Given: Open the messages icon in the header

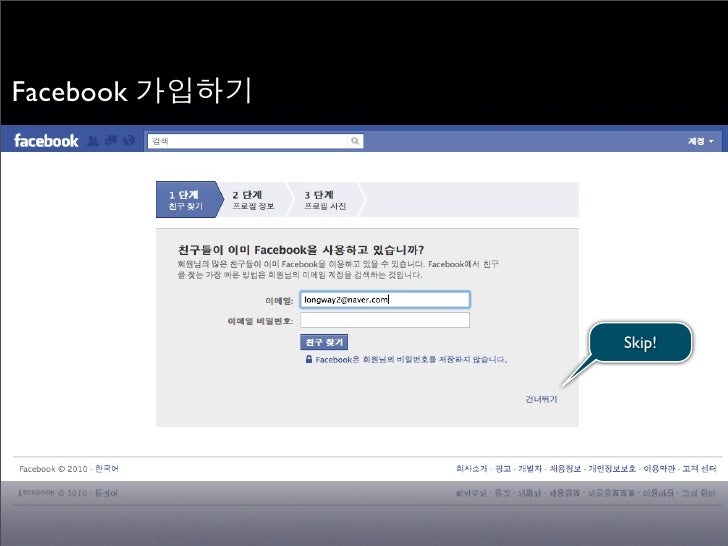Looking at the screenshot, I should tap(111, 140).
